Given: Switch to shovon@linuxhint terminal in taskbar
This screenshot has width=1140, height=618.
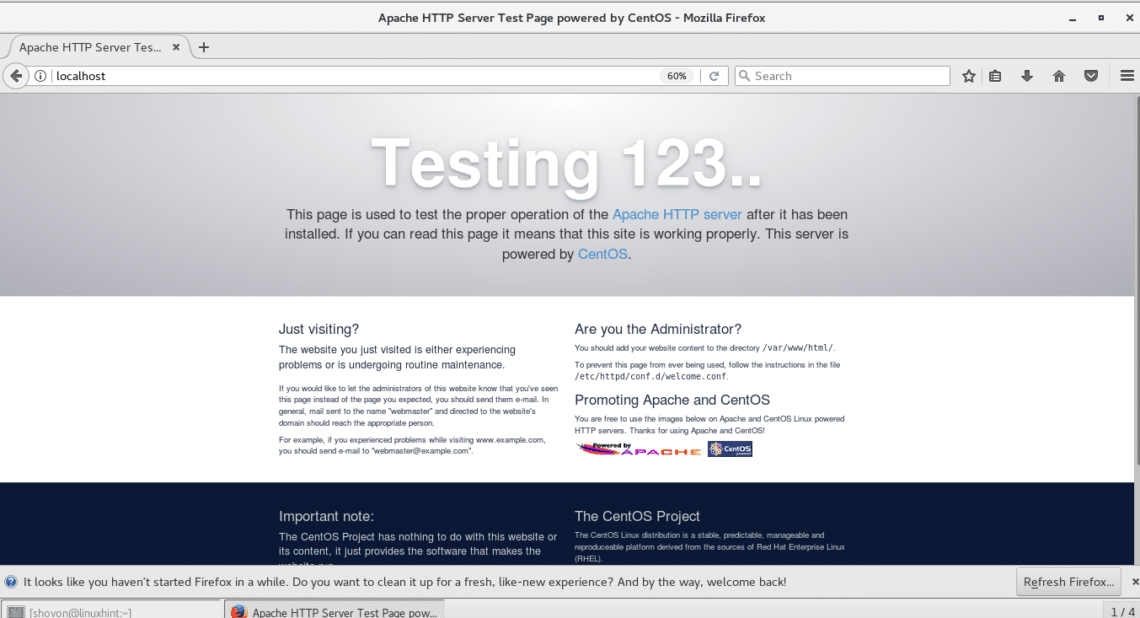Looking at the screenshot, I should (111, 612).
